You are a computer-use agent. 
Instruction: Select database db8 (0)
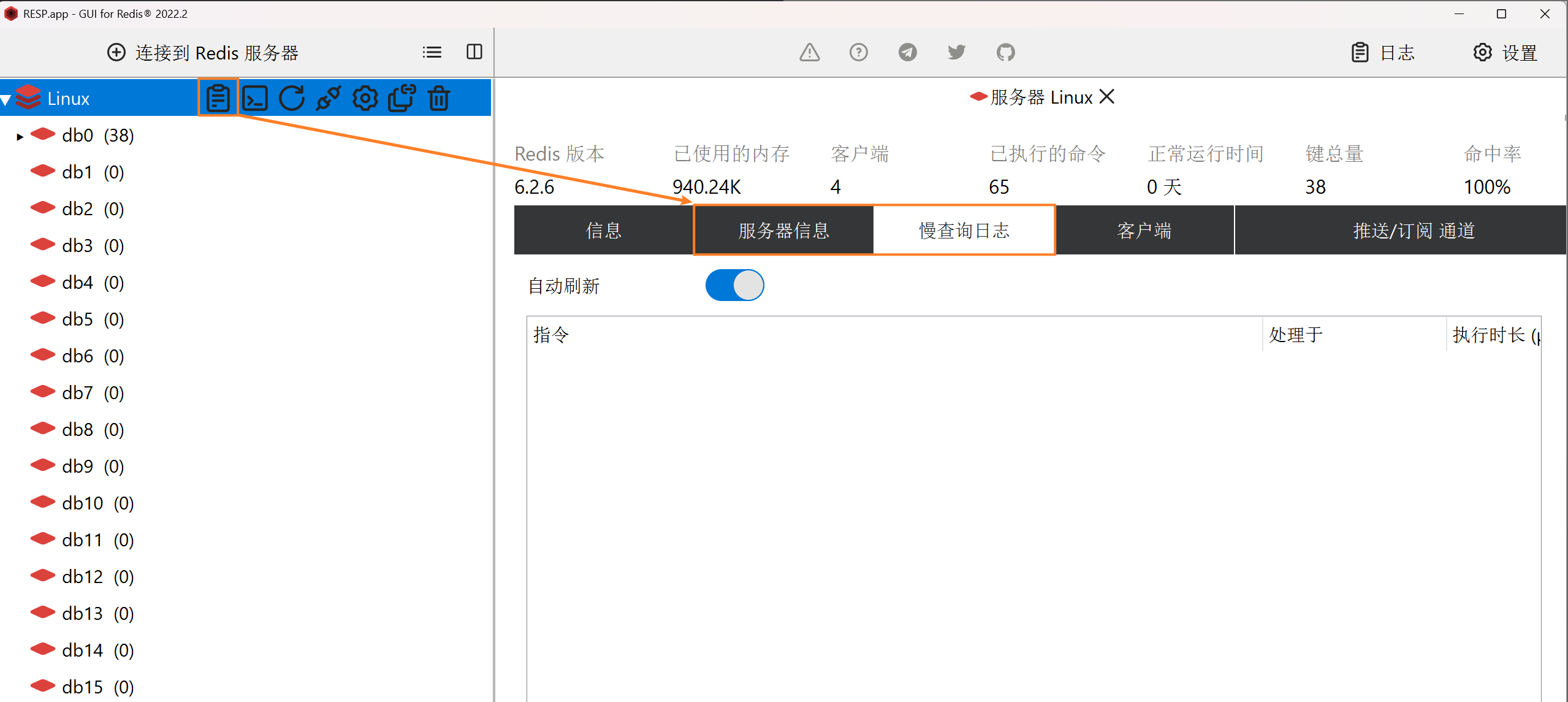click(x=93, y=430)
